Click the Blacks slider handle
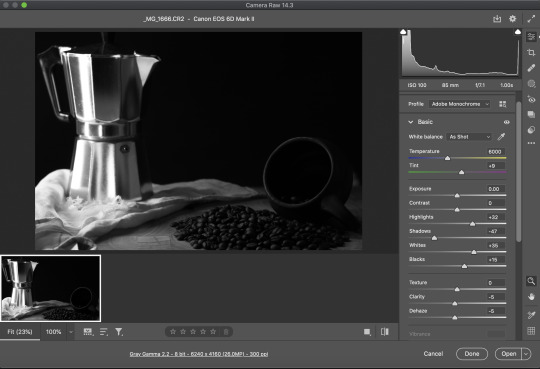The width and height of the screenshot is (540, 369). (464, 266)
